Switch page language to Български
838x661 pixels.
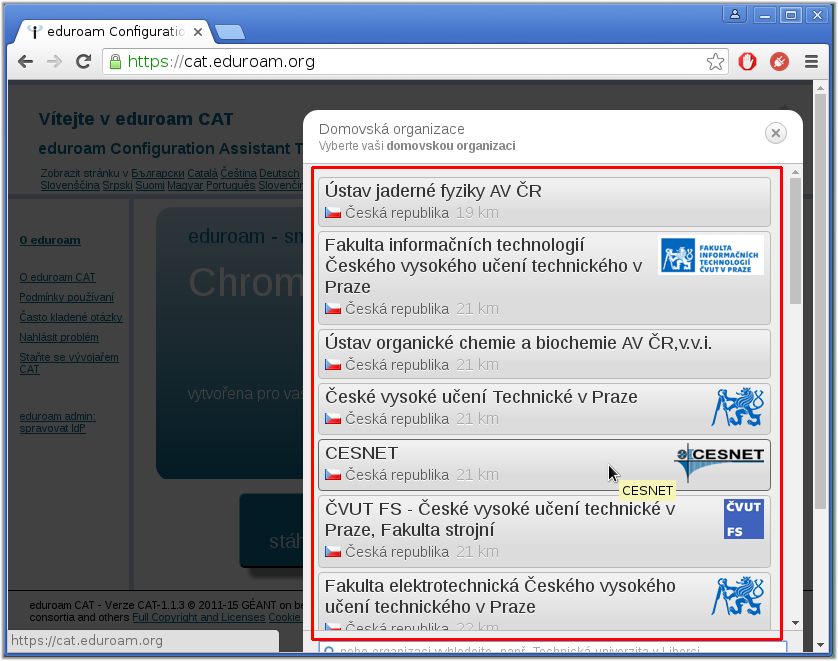pyautogui.click(x=158, y=173)
